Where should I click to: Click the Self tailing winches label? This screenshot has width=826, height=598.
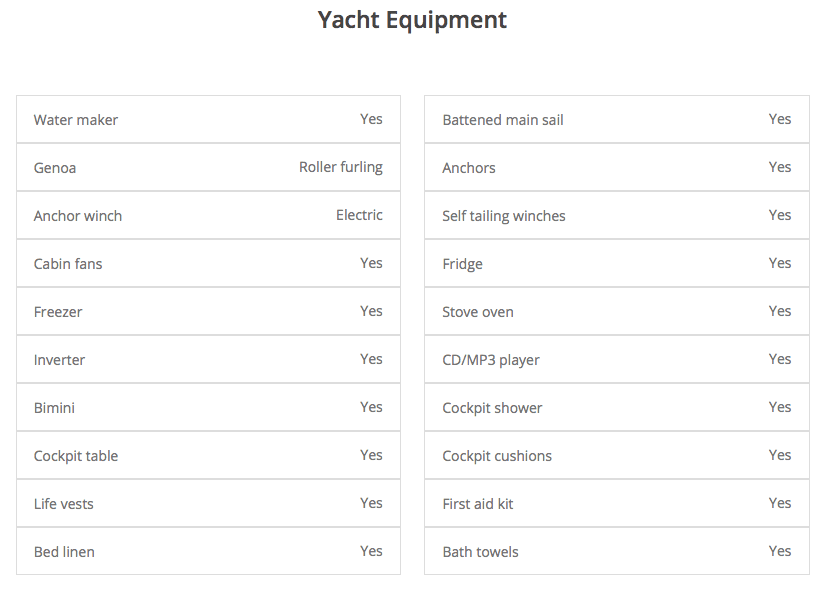coord(504,216)
